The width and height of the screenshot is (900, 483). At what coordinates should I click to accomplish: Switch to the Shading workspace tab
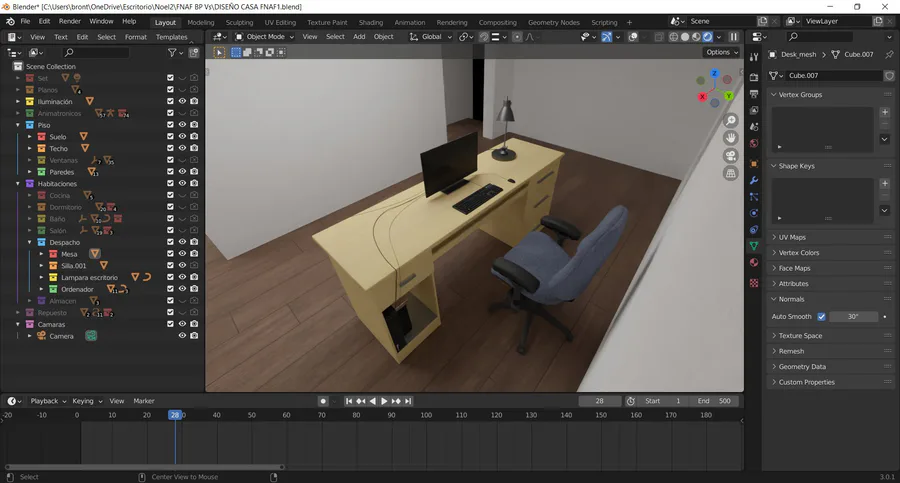pos(371,22)
